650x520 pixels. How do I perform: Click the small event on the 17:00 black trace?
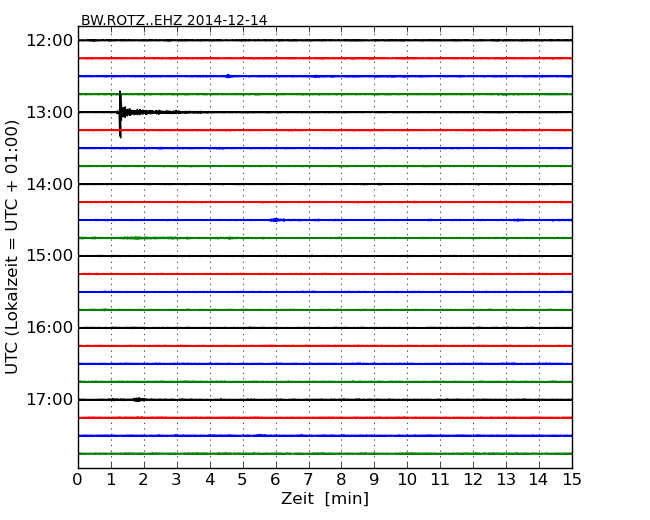click(x=139, y=400)
